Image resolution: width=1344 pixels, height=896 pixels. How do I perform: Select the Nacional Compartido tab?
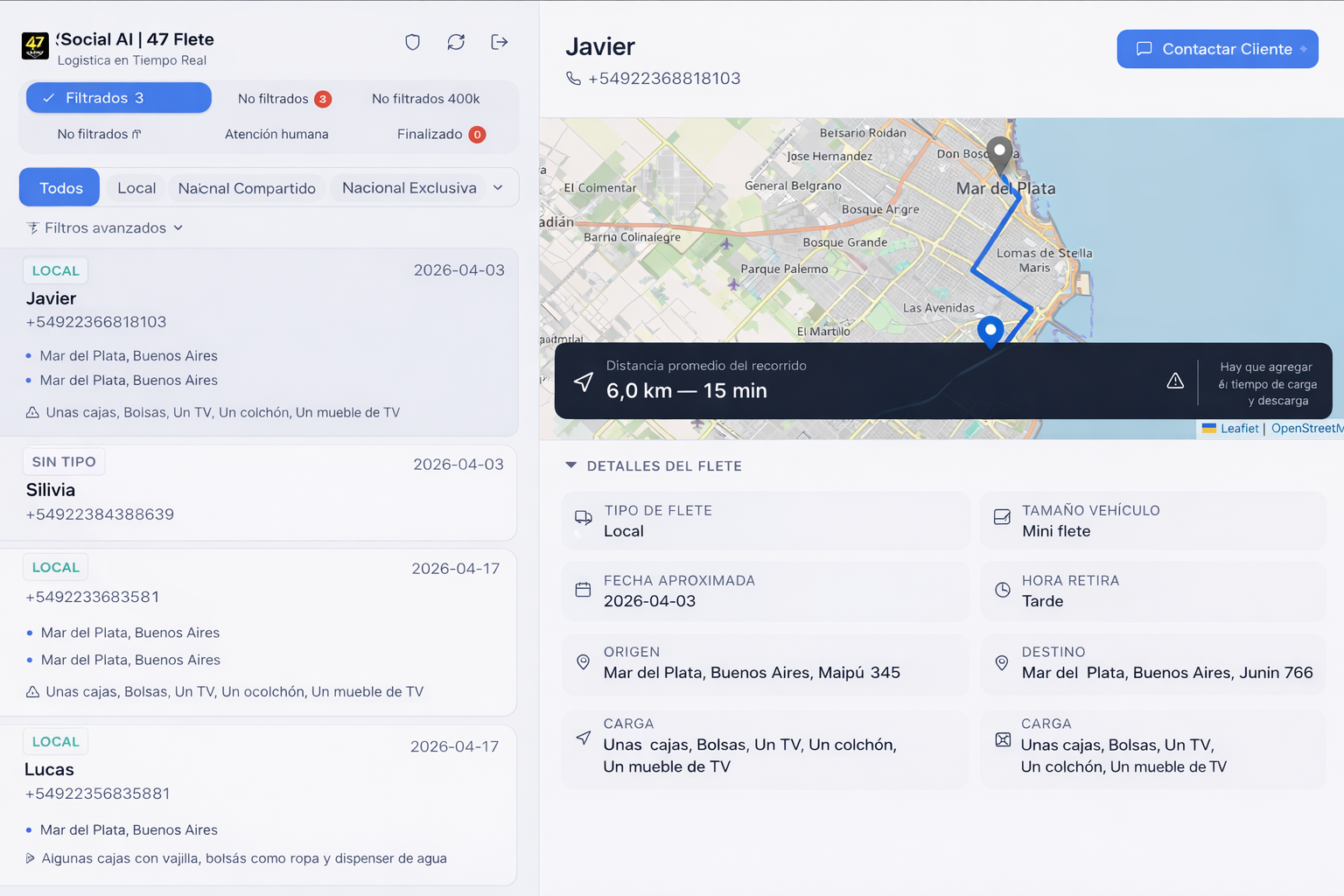pyautogui.click(x=247, y=188)
